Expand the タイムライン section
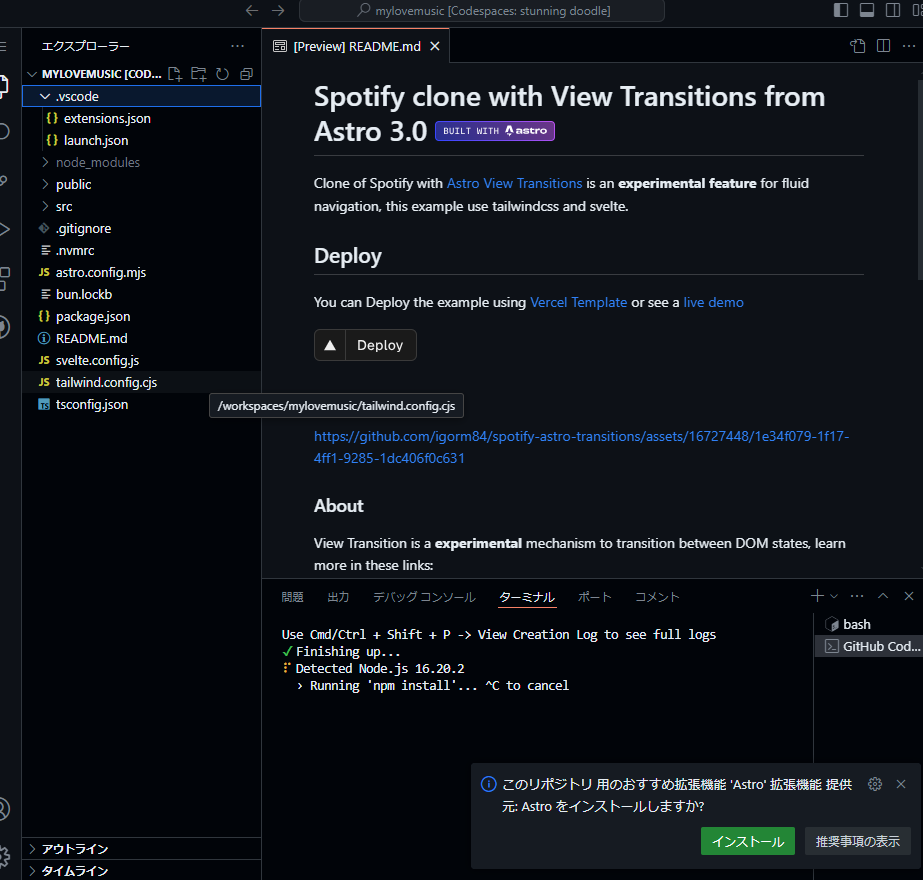Screen dimensions: 923x880 pos(141,871)
